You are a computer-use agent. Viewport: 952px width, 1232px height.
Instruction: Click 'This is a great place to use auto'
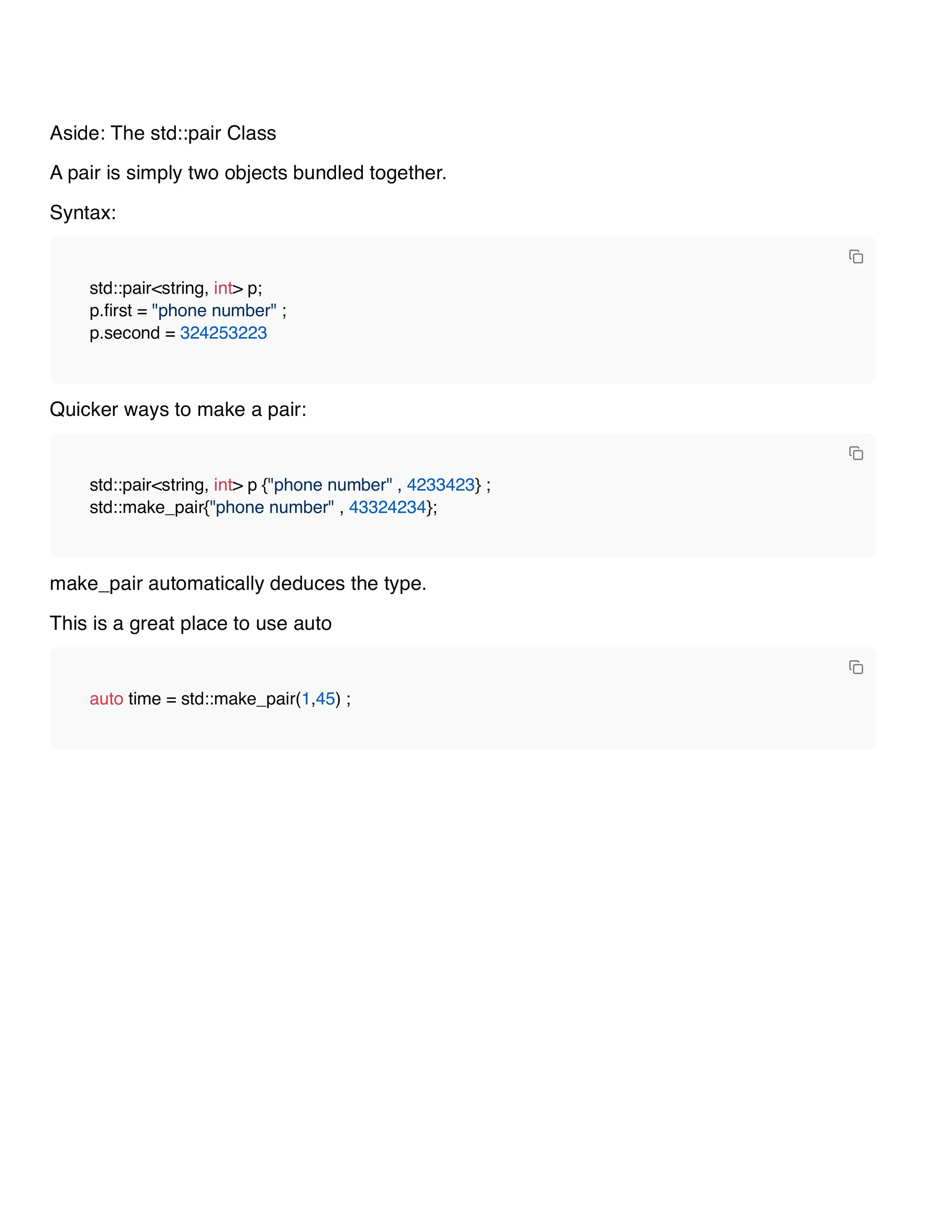191,623
